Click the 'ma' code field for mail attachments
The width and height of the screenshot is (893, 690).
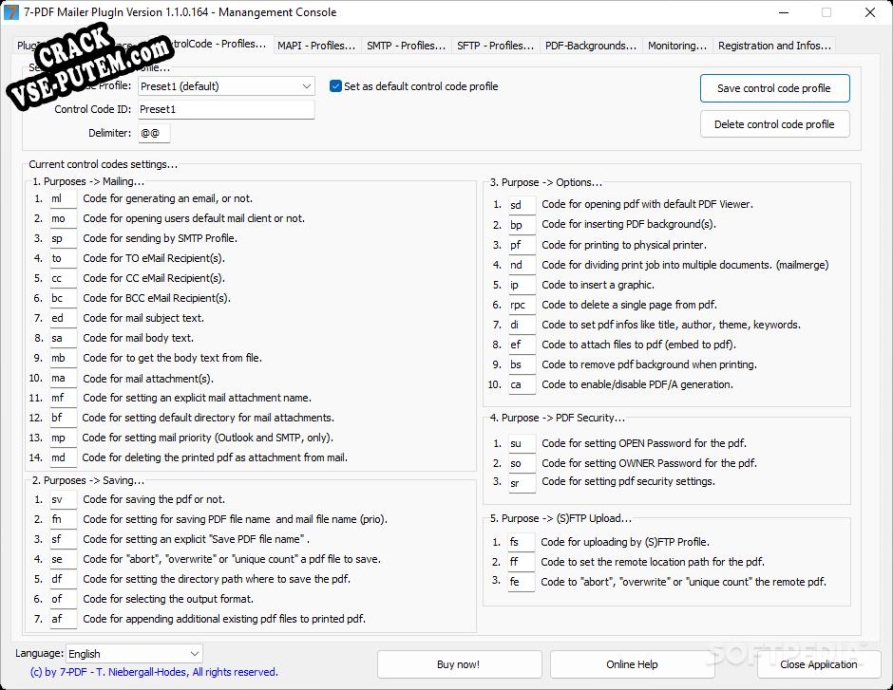point(63,378)
